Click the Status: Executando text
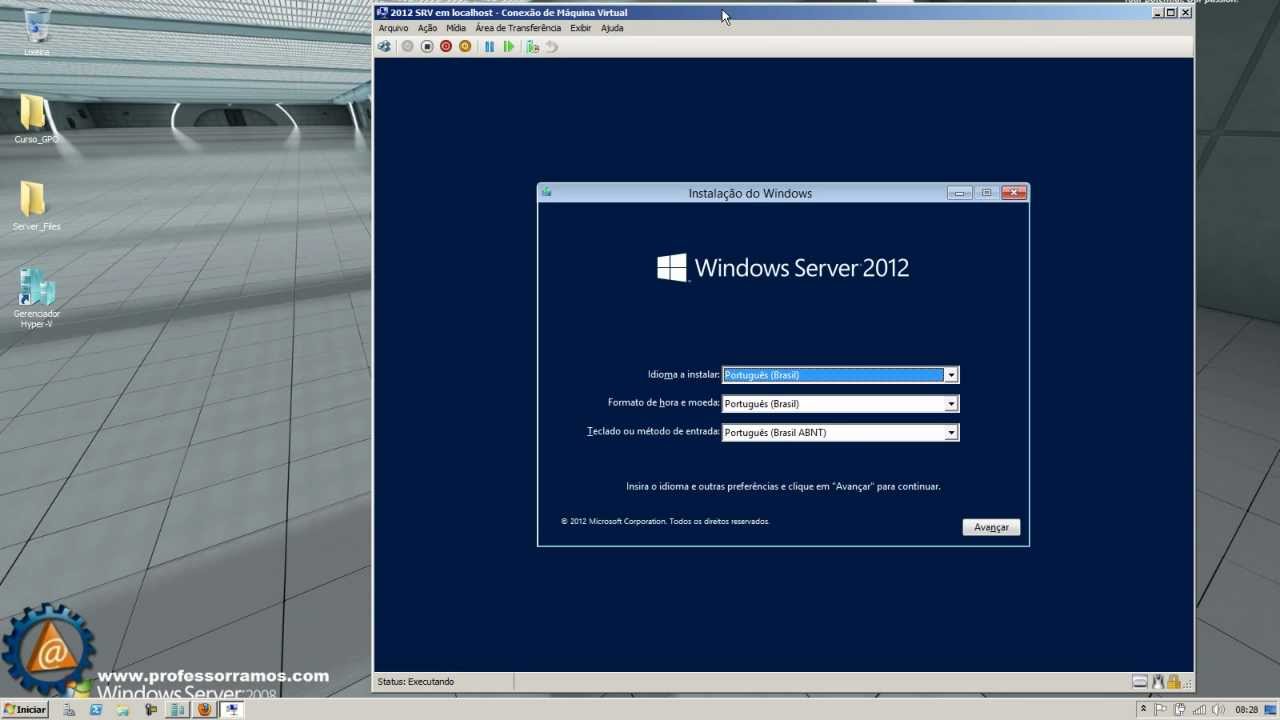 pyautogui.click(x=415, y=682)
